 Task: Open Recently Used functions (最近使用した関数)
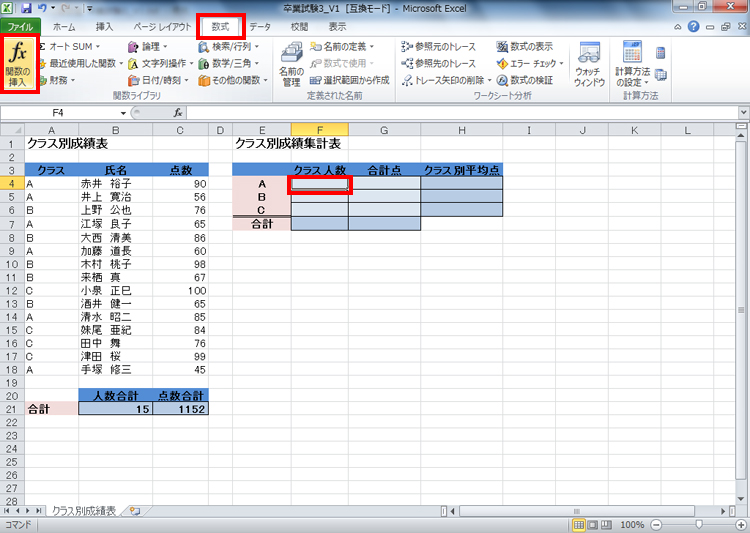[80, 63]
